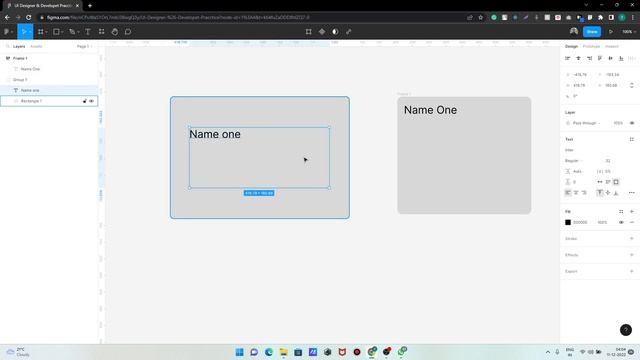The image size is (640, 360).
Task: Open the Figma main menu
Action: click(7, 31)
